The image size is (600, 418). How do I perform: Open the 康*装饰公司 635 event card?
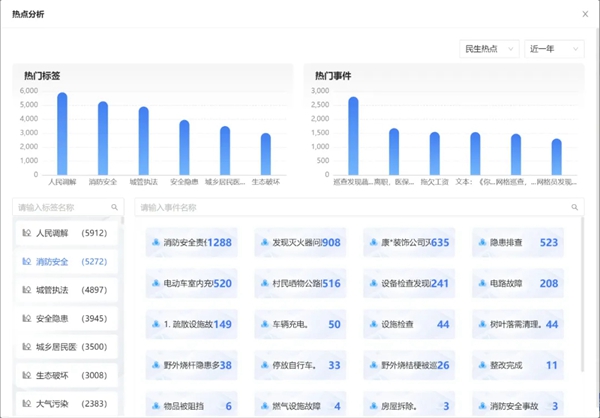pyautogui.click(x=409, y=242)
